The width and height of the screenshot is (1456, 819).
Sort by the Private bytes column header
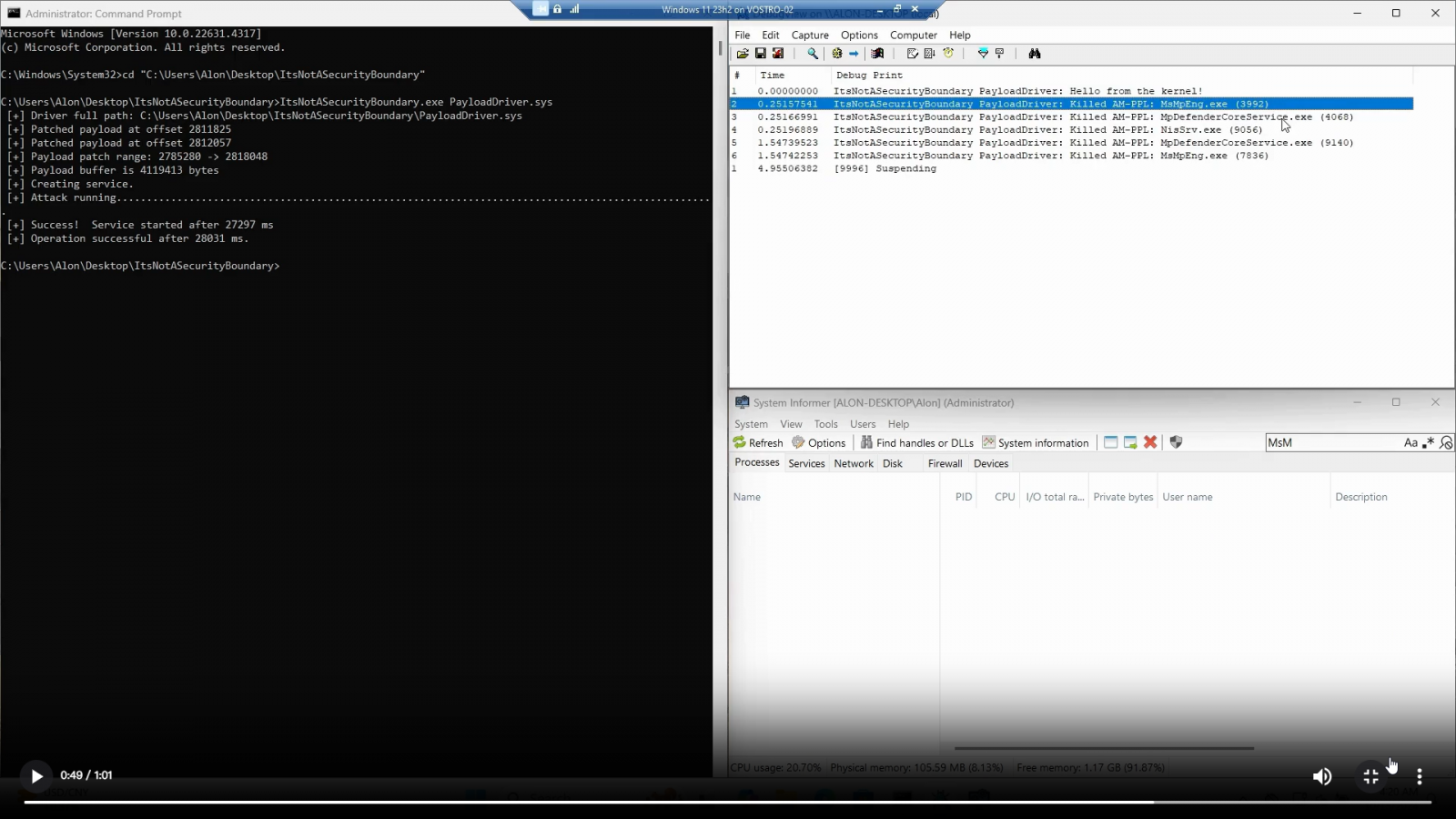1123,497
